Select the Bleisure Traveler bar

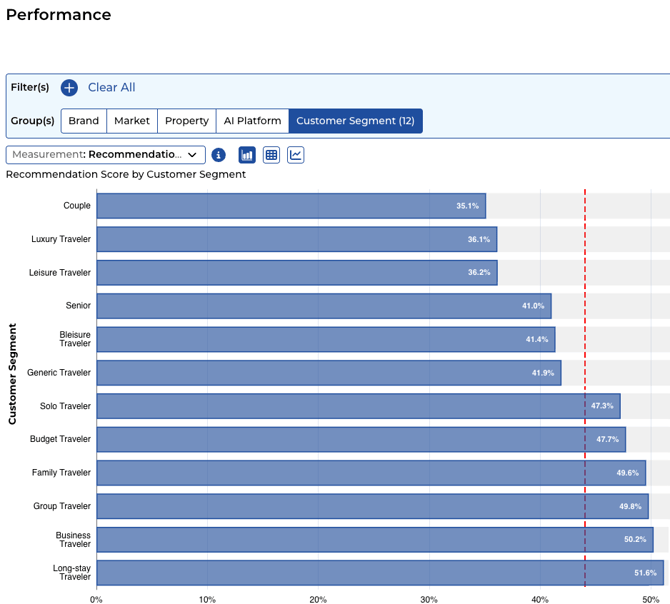[326, 339]
